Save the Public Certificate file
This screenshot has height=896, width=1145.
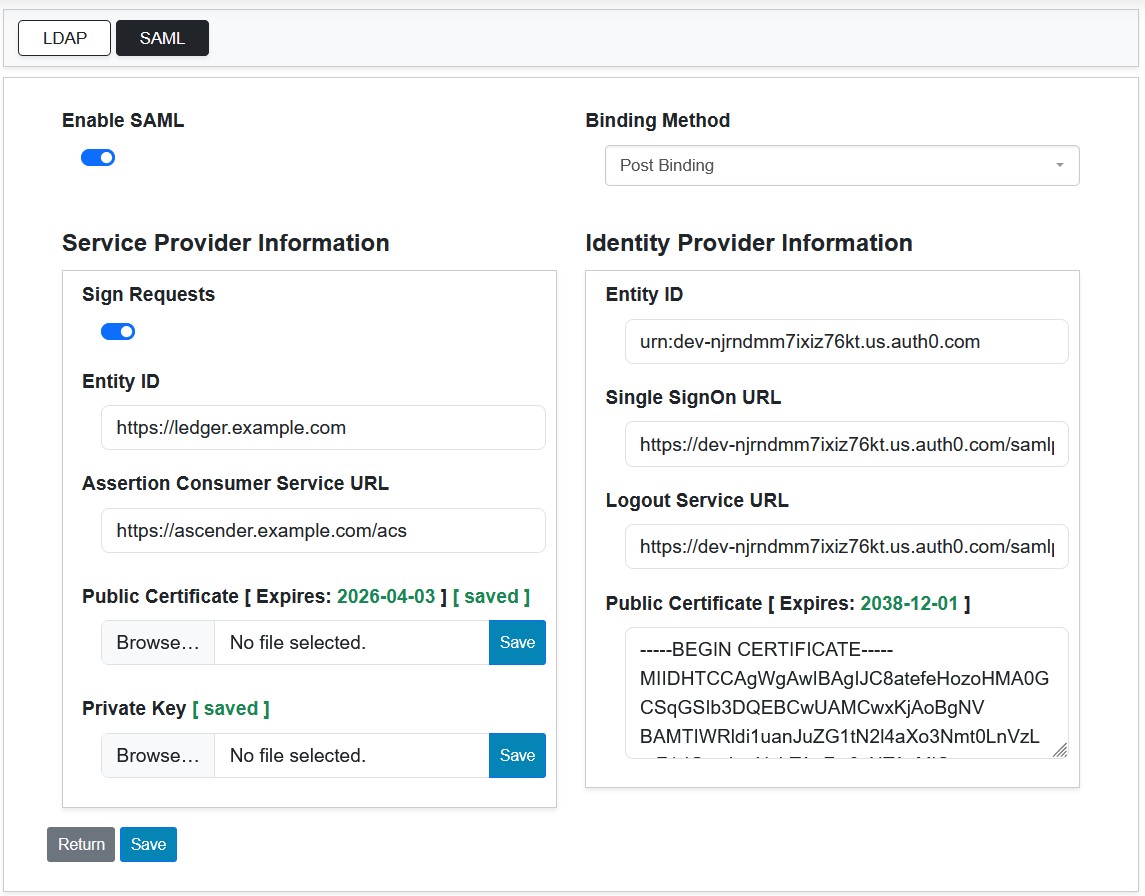(517, 643)
